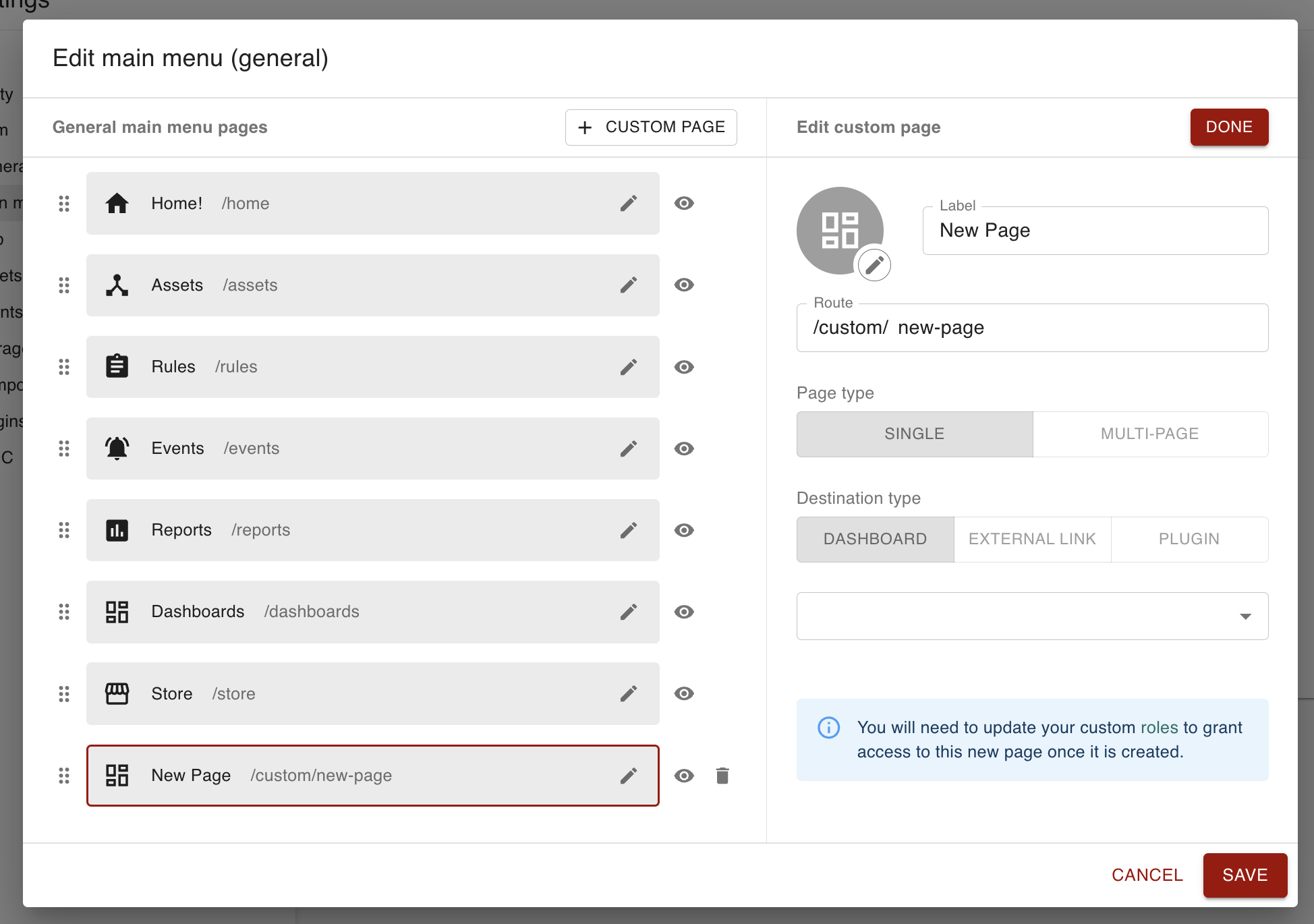The width and height of the screenshot is (1314, 924).
Task: Add a new CUSTOM PAGE
Action: coord(651,127)
